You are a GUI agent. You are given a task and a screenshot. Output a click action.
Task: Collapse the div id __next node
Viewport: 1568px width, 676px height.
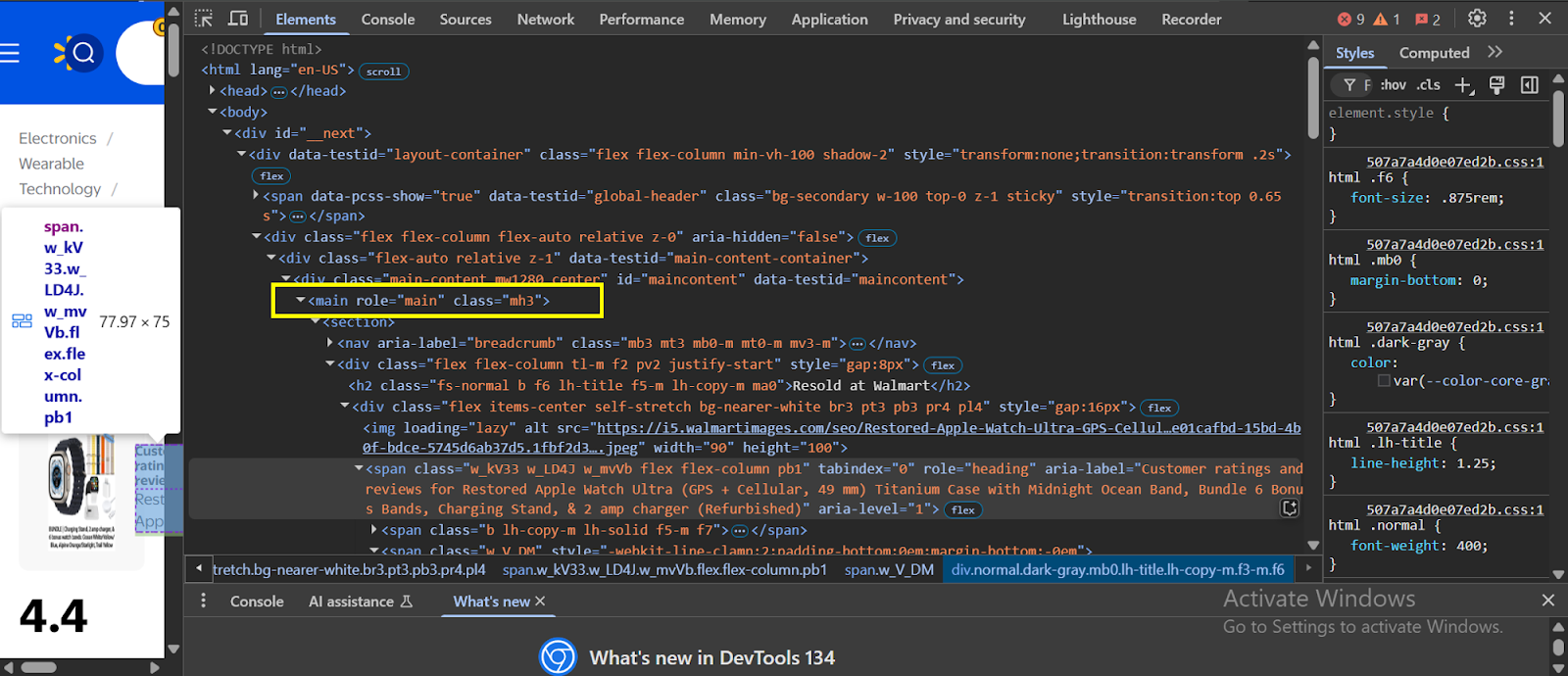pyautogui.click(x=227, y=132)
